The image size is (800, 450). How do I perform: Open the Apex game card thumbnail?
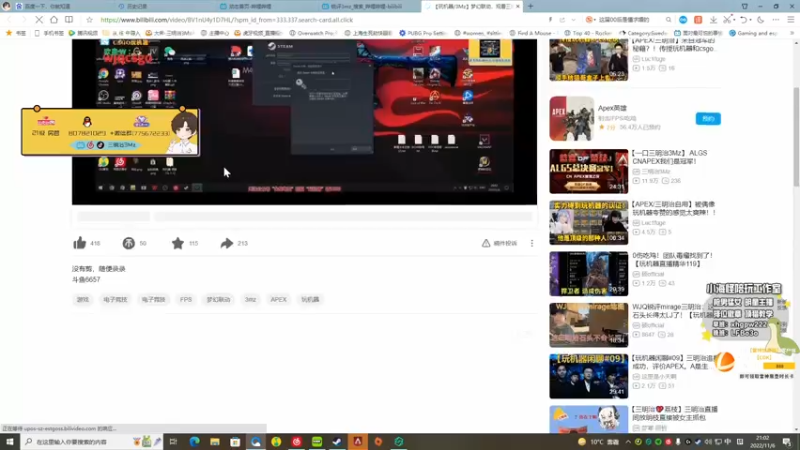click(571, 118)
